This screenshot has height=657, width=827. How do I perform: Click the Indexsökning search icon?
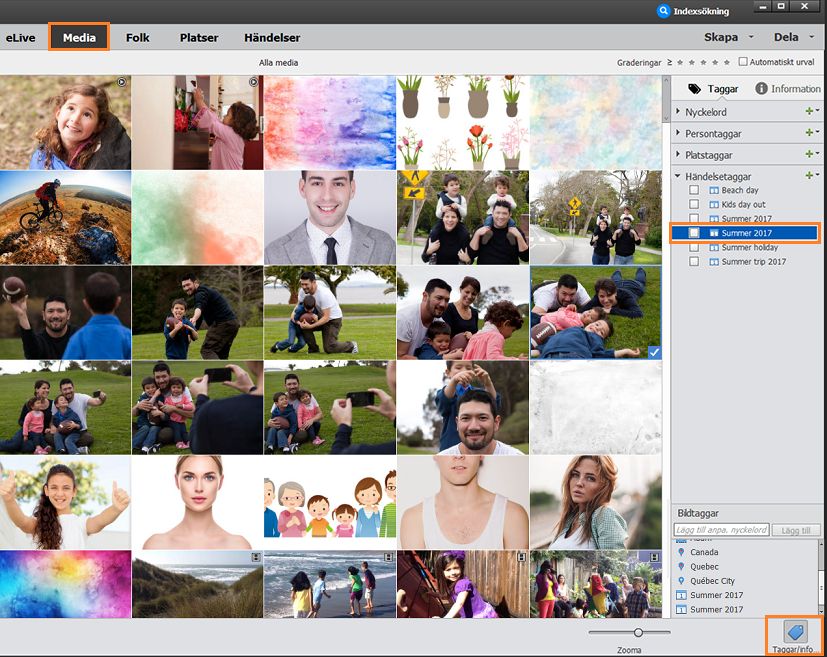tap(663, 11)
